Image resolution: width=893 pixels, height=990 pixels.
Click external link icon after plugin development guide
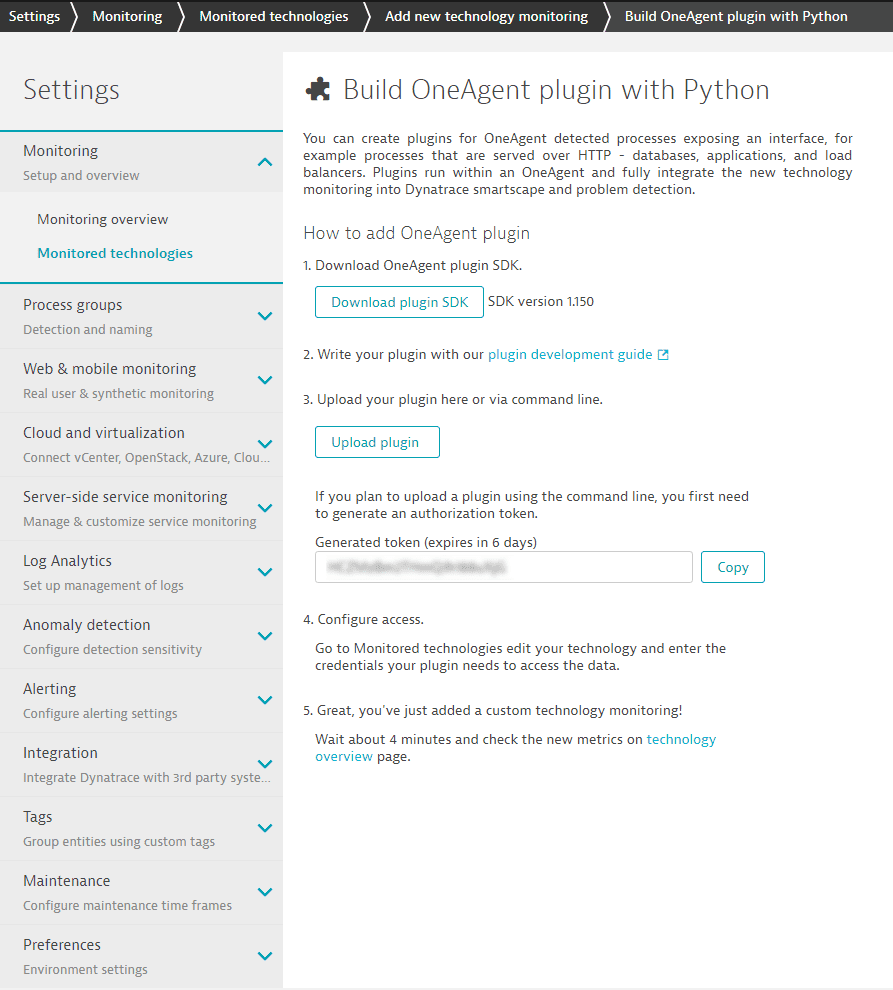pyautogui.click(x=663, y=355)
